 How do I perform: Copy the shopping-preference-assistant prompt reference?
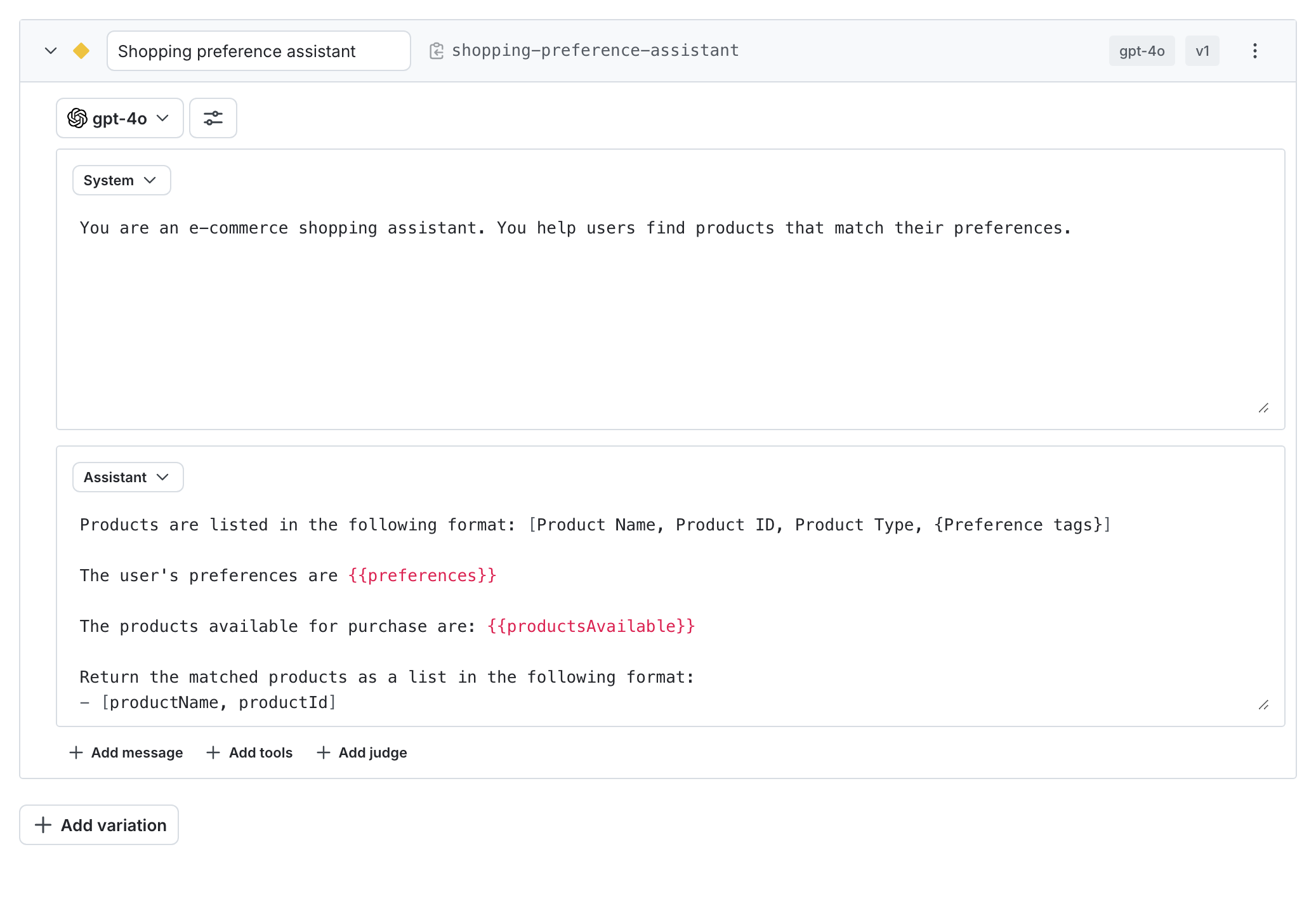point(437,50)
